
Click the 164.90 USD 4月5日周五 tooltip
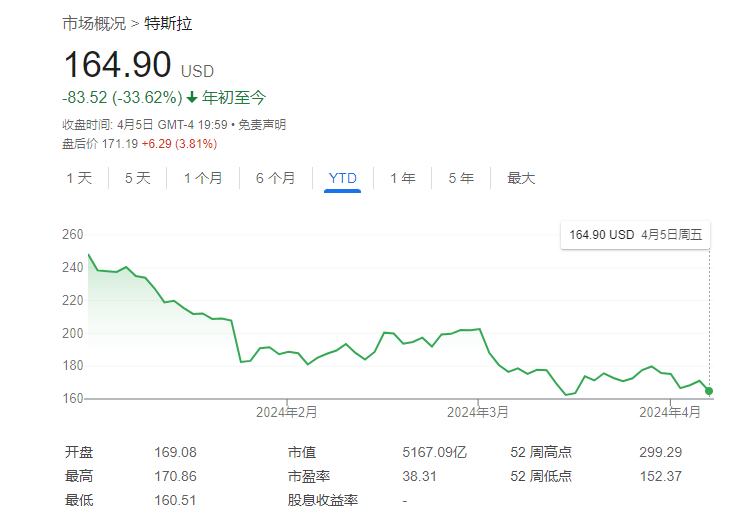click(x=636, y=235)
